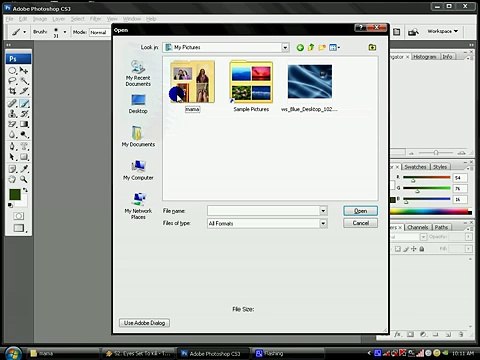480x360 pixels.
Task: Go to Desktop in places bar
Action: pos(138,104)
